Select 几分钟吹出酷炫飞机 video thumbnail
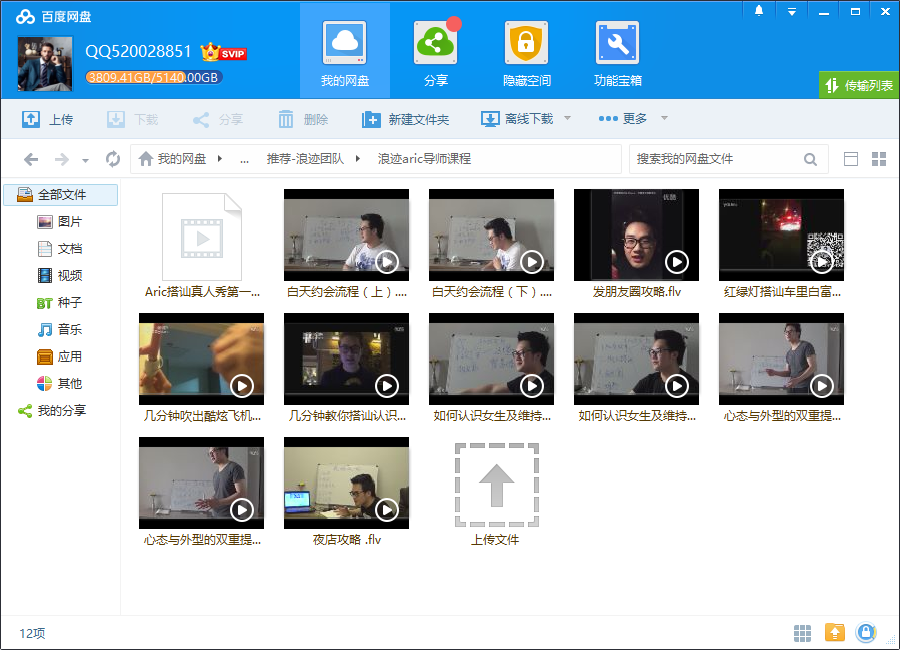The width and height of the screenshot is (900, 650). (201, 359)
